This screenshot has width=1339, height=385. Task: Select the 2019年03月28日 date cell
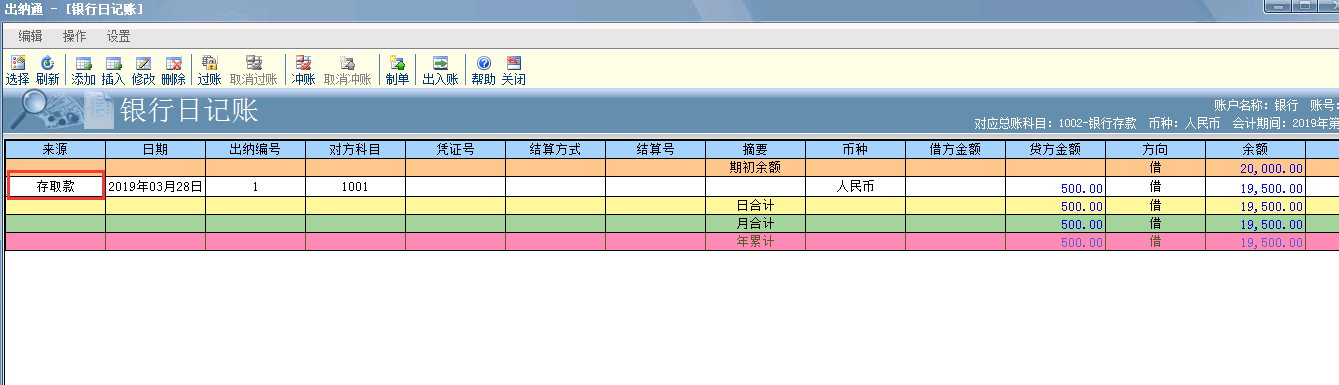click(x=155, y=186)
